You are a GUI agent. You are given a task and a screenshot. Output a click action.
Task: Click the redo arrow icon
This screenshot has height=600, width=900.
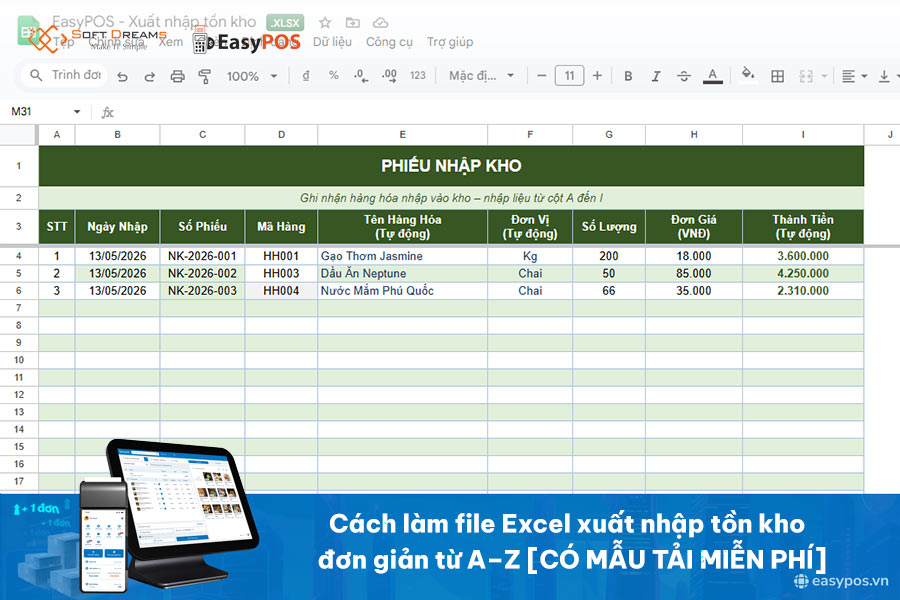(x=149, y=76)
